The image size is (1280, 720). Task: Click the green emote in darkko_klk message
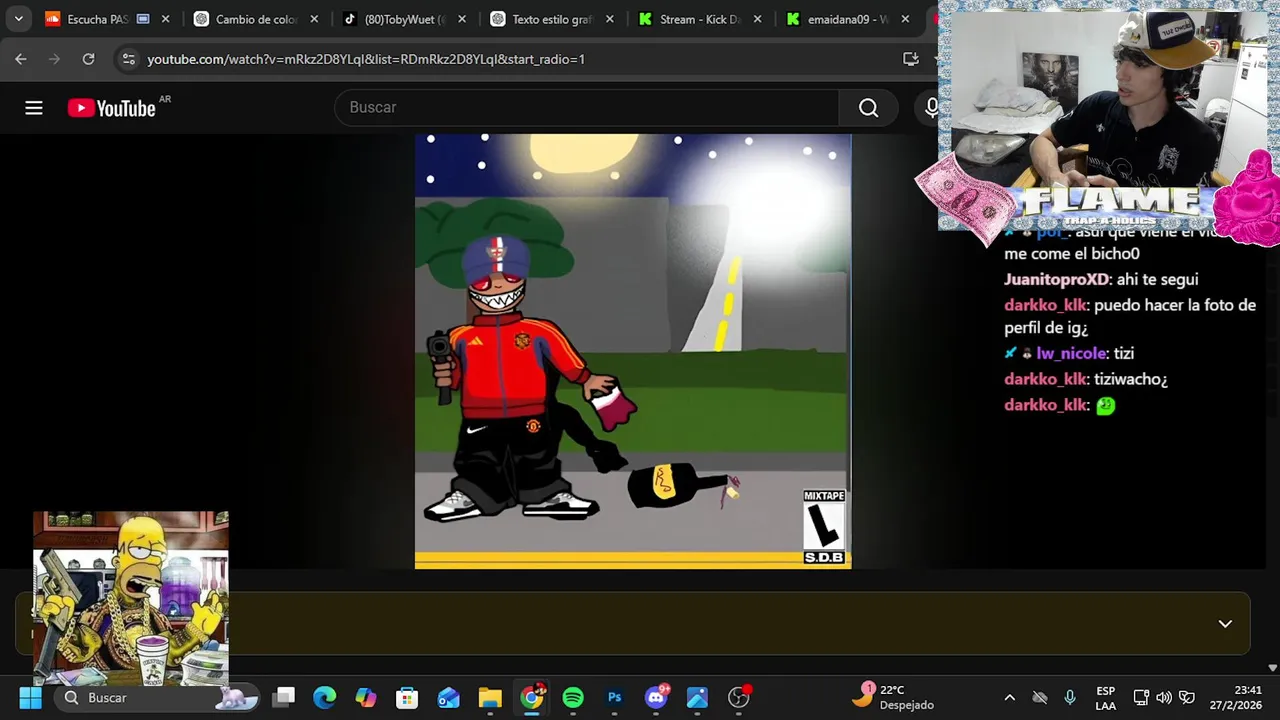[1105, 405]
